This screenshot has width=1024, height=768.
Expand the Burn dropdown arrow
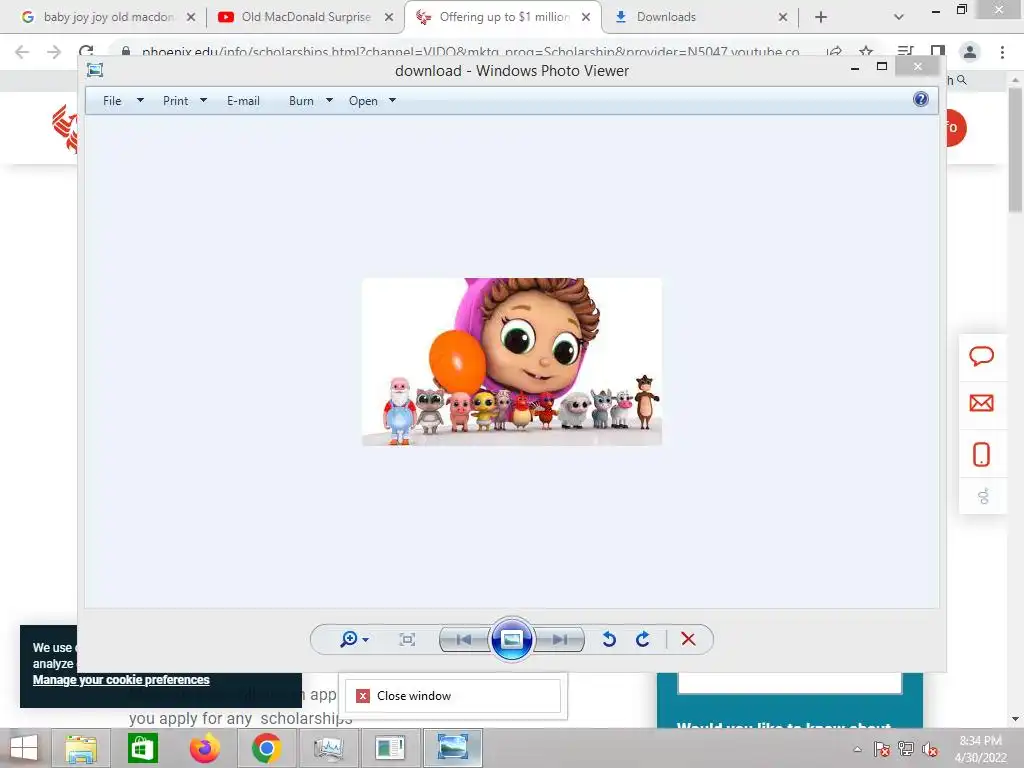[329, 100]
